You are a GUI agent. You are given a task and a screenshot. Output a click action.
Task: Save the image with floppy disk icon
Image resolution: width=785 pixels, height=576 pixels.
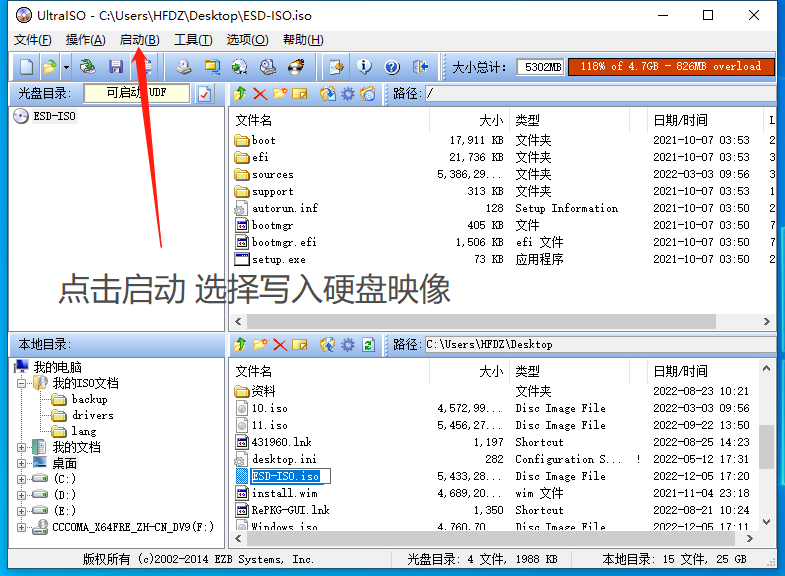116,67
